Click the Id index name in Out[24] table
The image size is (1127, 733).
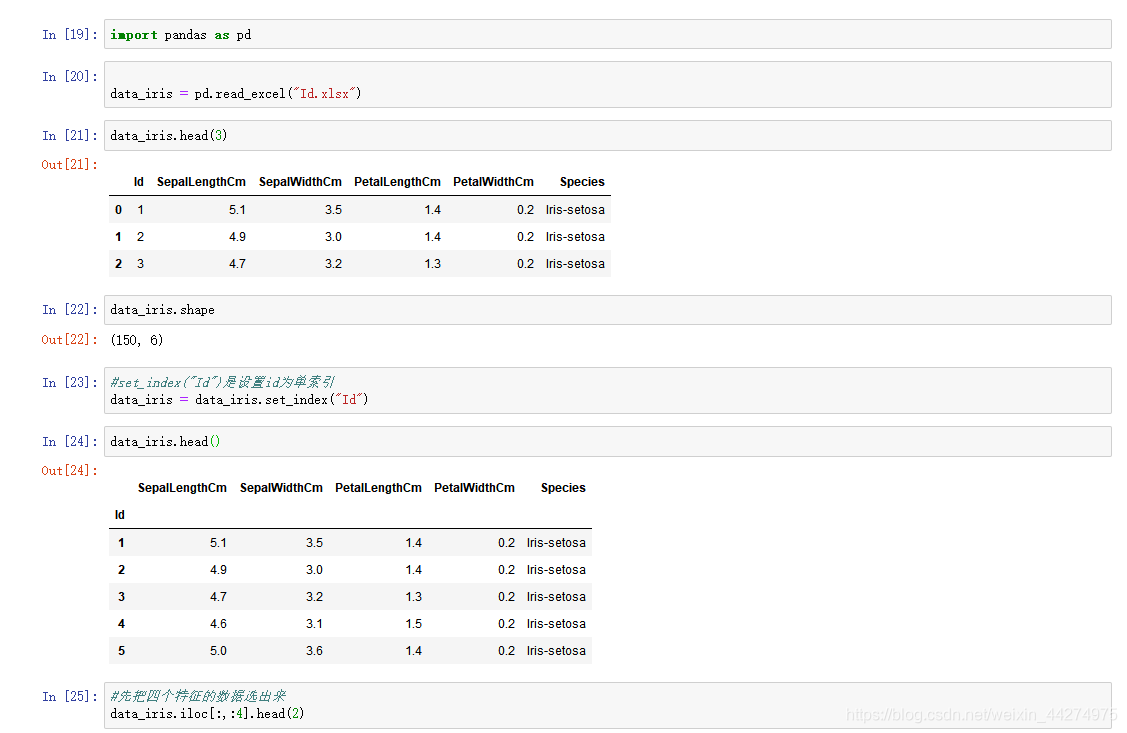pos(119,515)
